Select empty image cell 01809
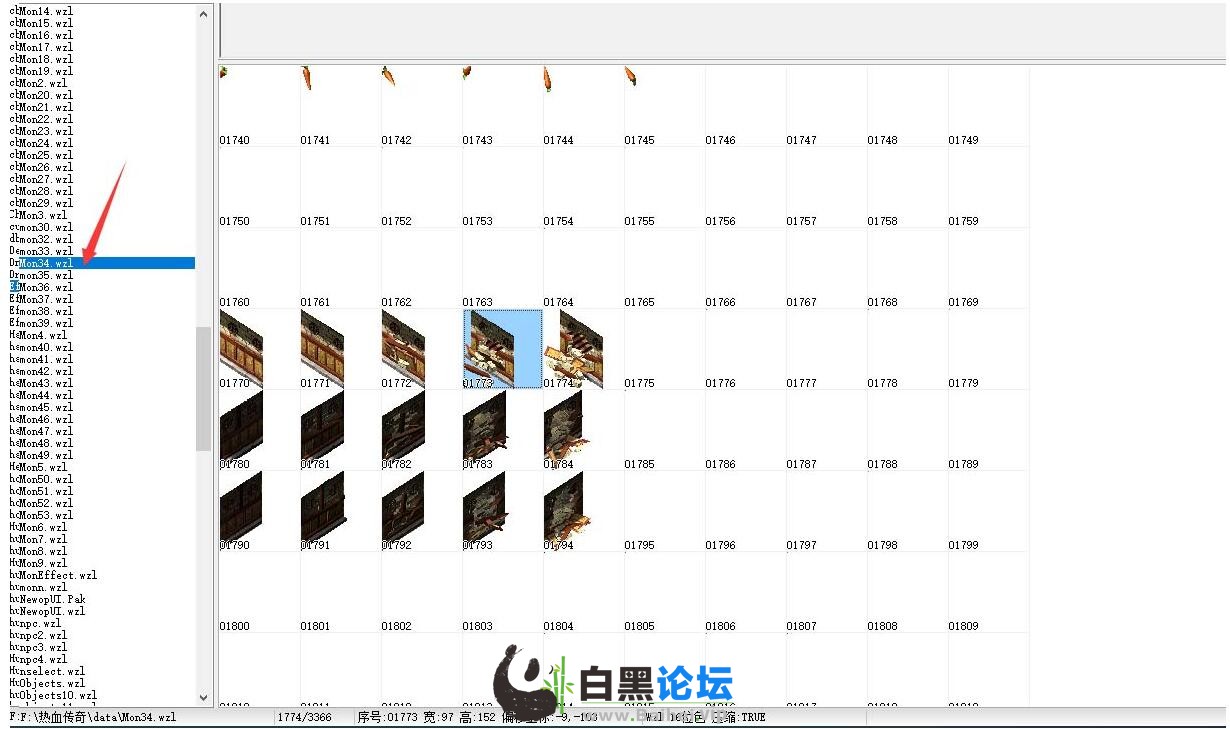Image resolution: width=1230 pixels, height=729 pixels. tap(988, 592)
